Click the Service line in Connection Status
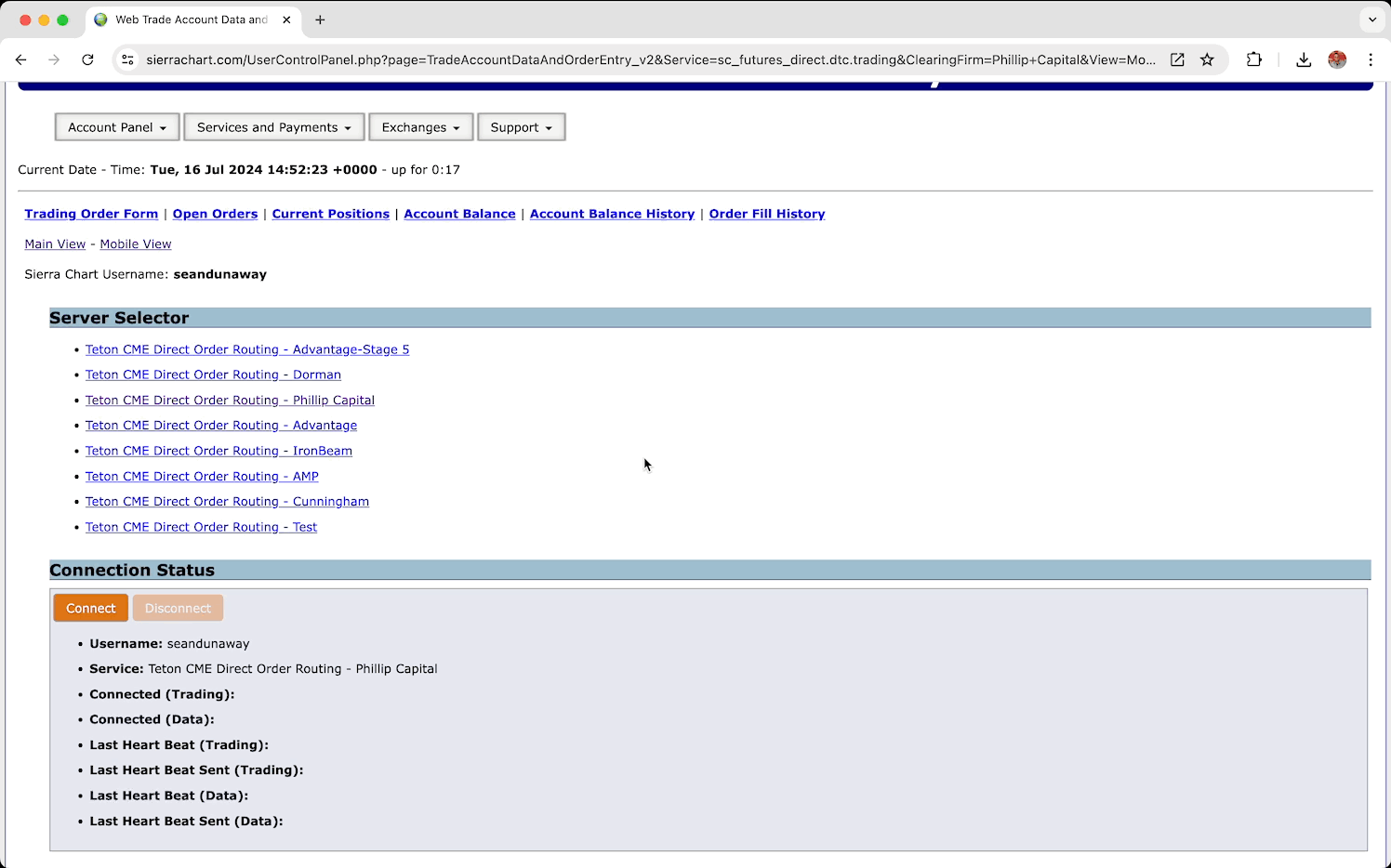 (x=263, y=669)
